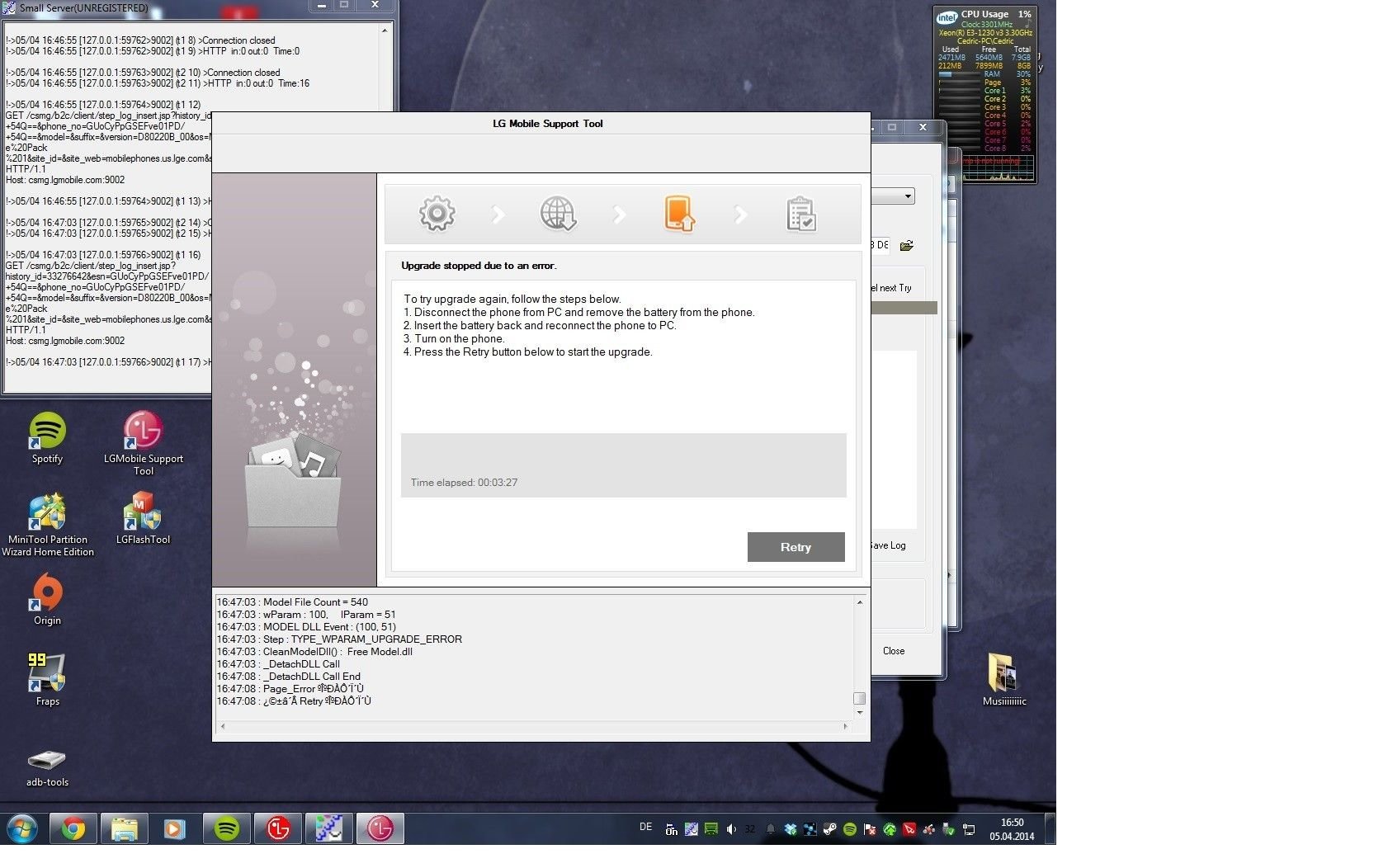This screenshot has width=1388, height=868.
Task: Click the LG Mobile Support Tool title bar
Action: click(541, 124)
